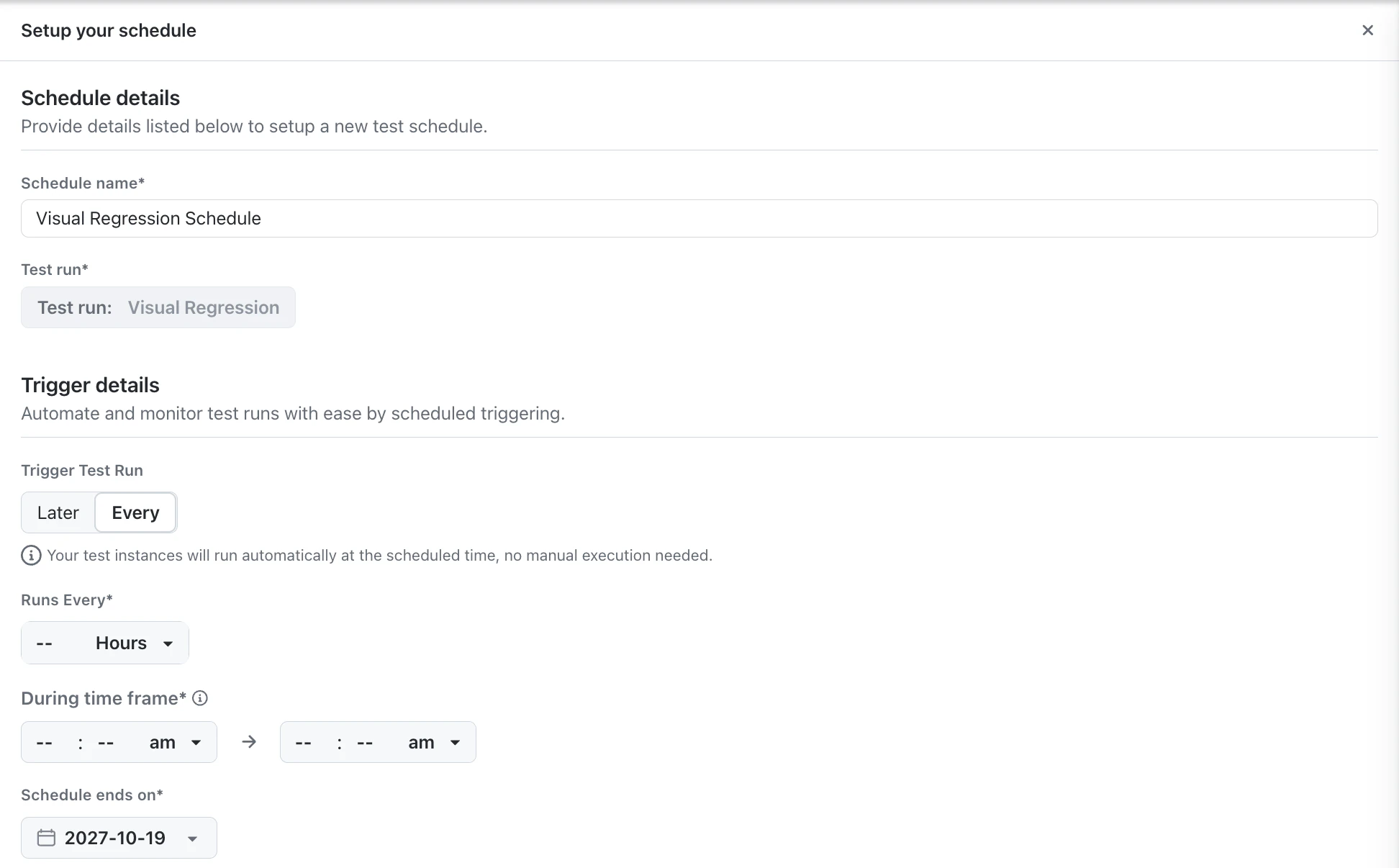Close the Setup your schedule dialog
The width and height of the screenshot is (1399, 868).
[x=1367, y=30]
